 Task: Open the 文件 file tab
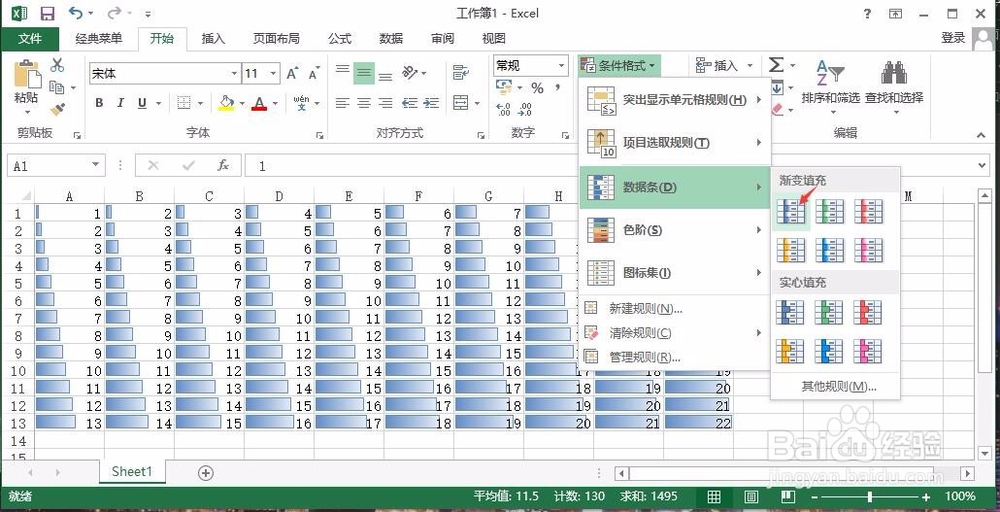click(x=30, y=39)
